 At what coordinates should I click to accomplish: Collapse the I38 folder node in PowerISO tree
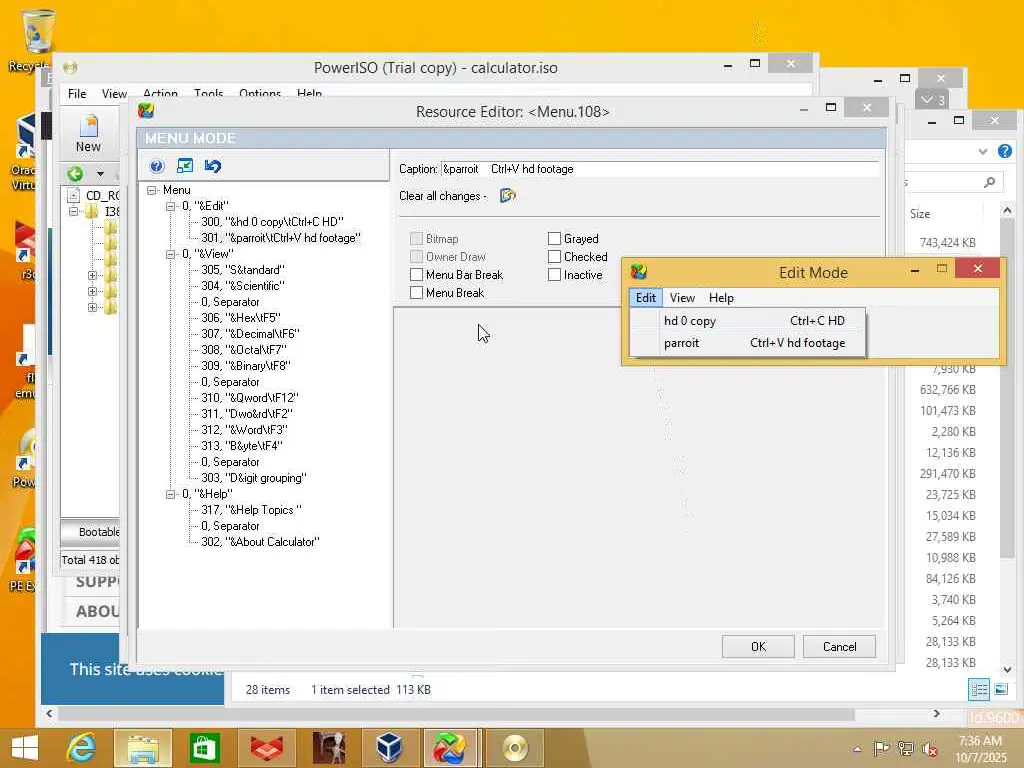[x=74, y=211]
